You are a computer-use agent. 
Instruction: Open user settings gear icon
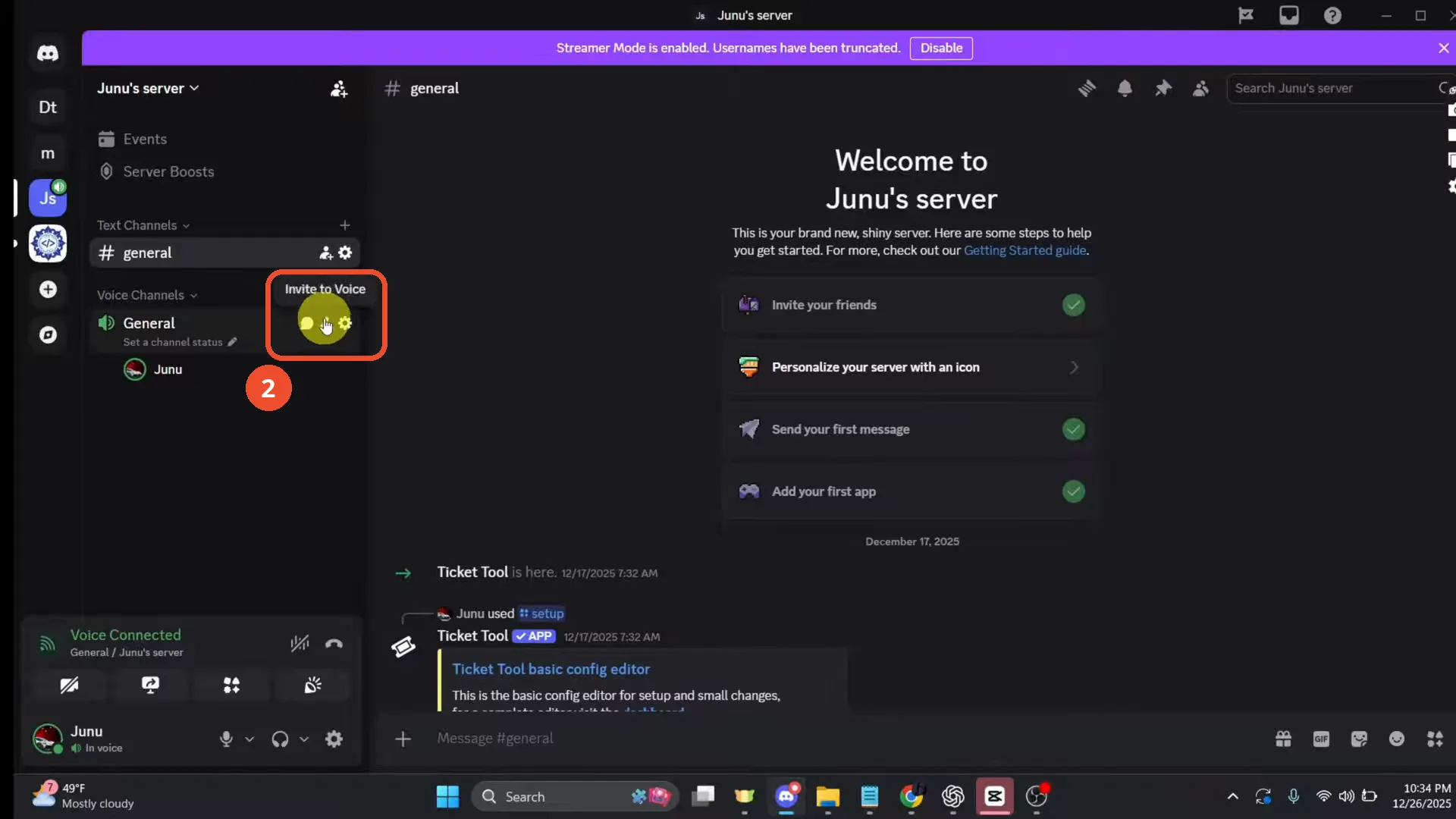(x=334, y=739)
